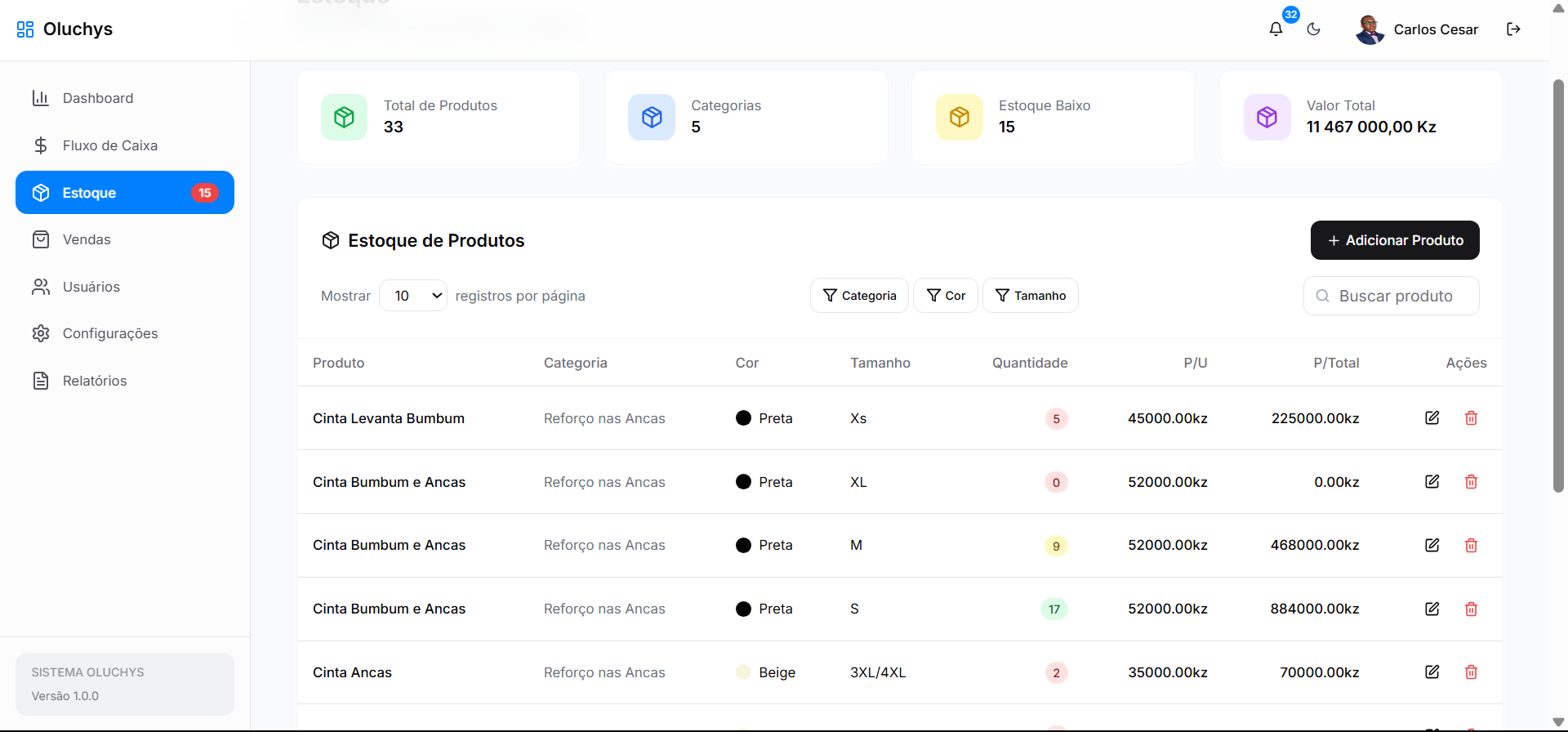Screen dimensions: 1568x732
Task: Open the Tamanho filter dropdown
Action: coord(1030,296)
